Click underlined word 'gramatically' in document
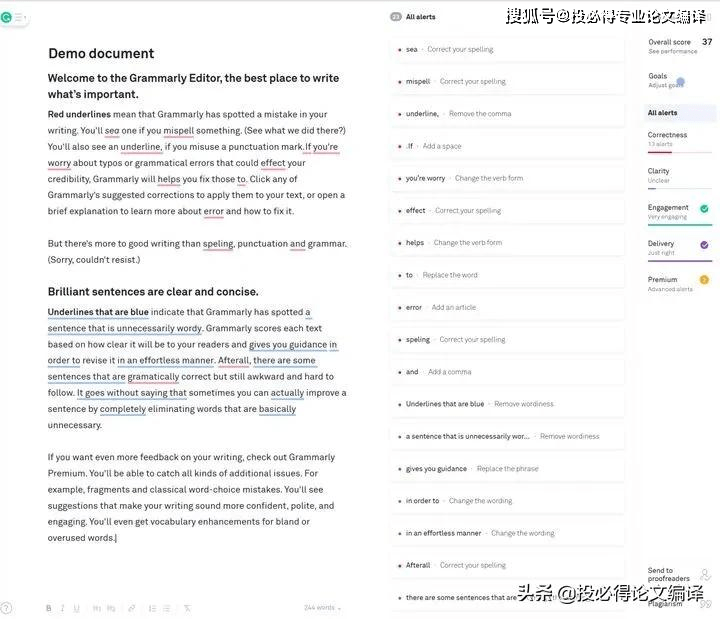This screenshot has width=720, height=619. point(153,377)
